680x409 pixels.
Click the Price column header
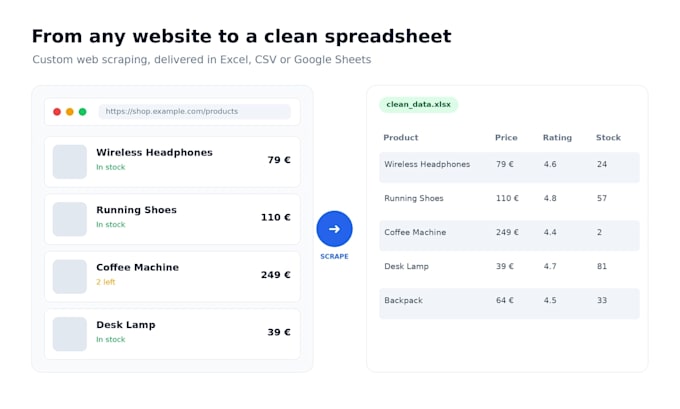[506, 137]
